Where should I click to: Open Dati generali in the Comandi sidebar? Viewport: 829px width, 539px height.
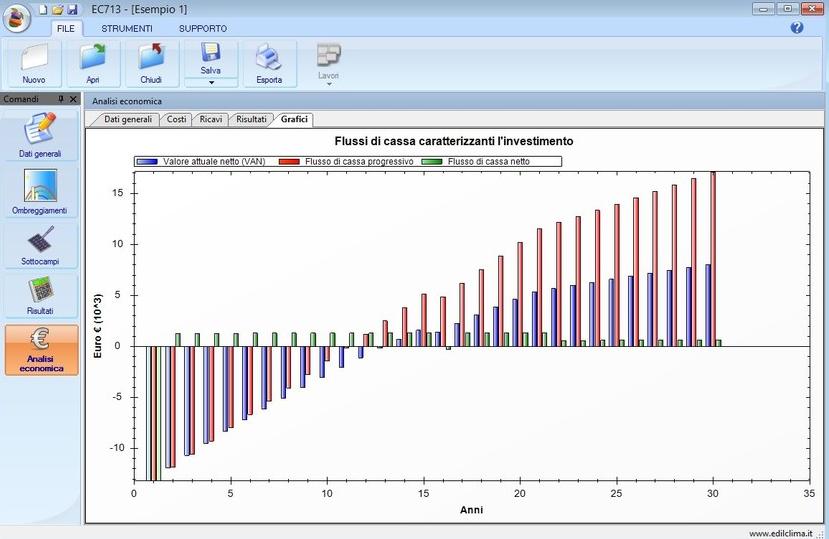click(40, 135)
